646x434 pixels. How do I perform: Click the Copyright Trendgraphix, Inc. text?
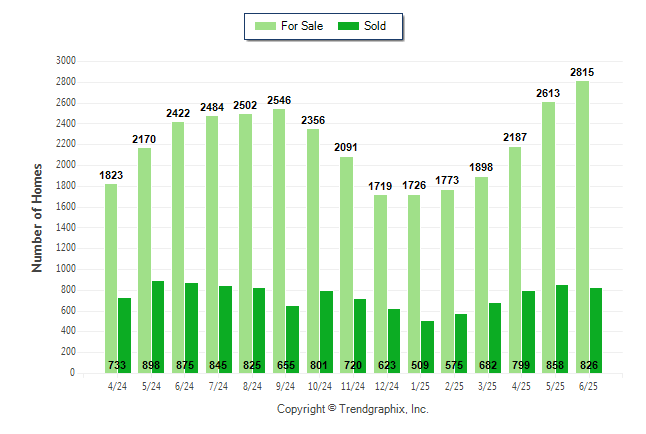(x=353, y=409)
